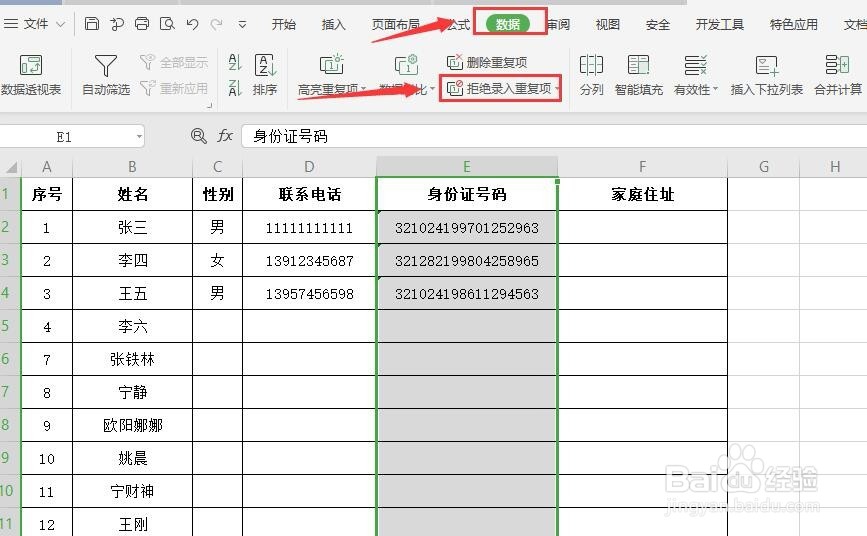Screen dimensions: 867x536
Task: Click the 重新应用 button
Action: [174, 88]
